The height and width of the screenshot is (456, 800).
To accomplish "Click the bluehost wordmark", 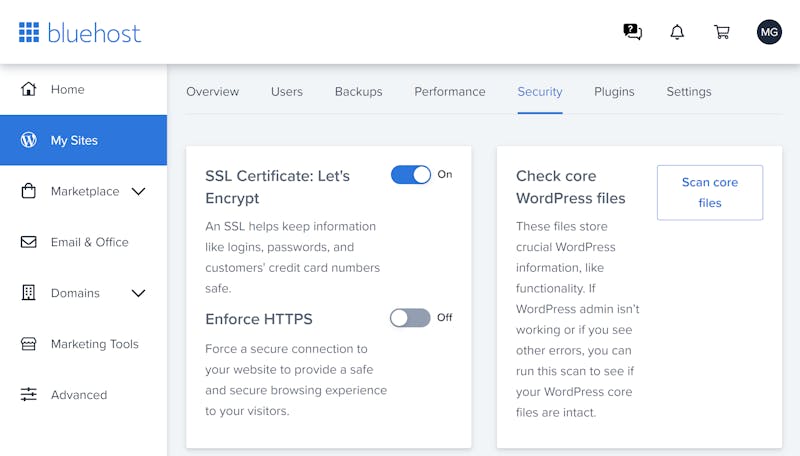I will click(94, 33).
